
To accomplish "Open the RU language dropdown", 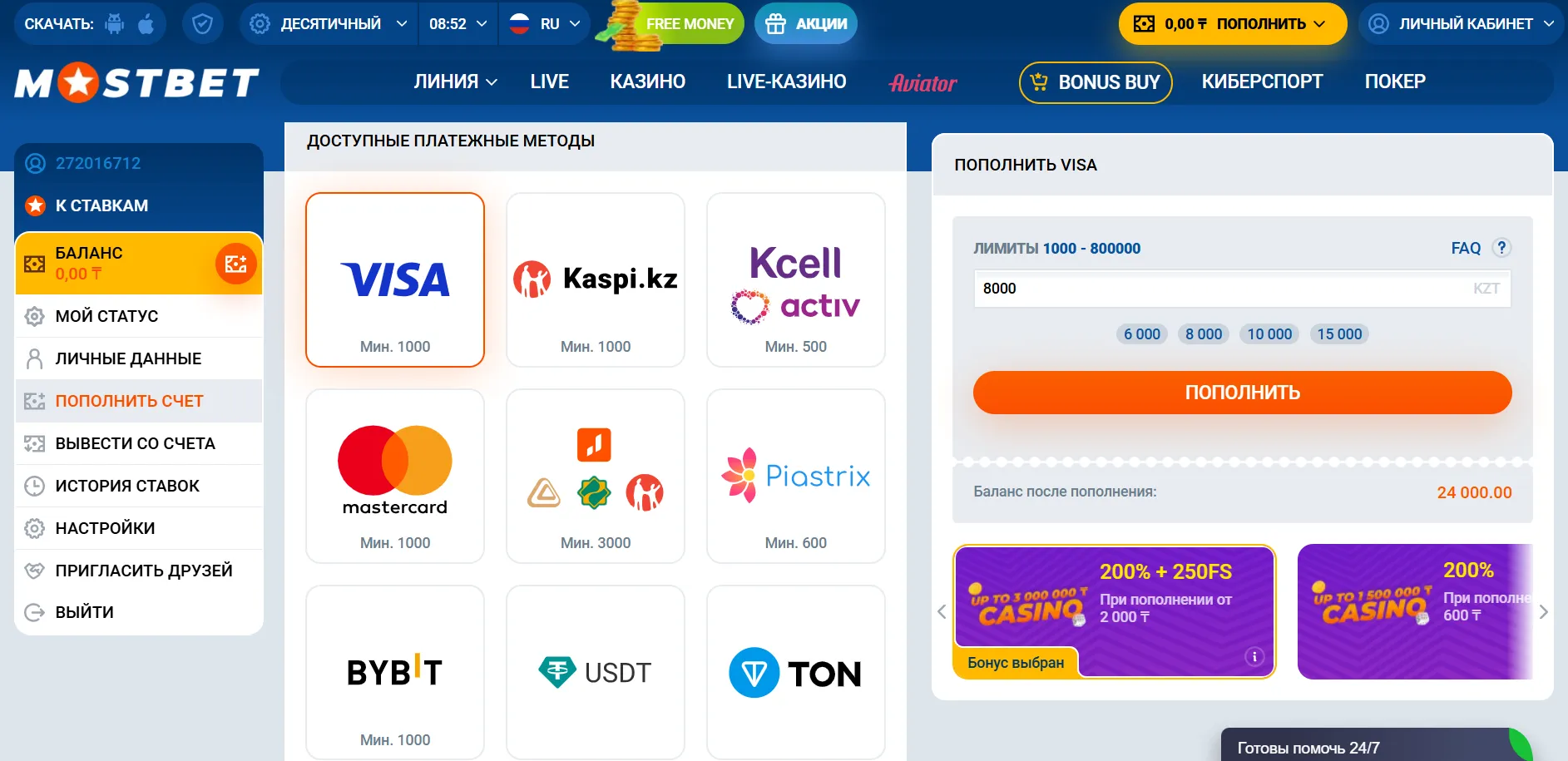I will pos(545,24).
